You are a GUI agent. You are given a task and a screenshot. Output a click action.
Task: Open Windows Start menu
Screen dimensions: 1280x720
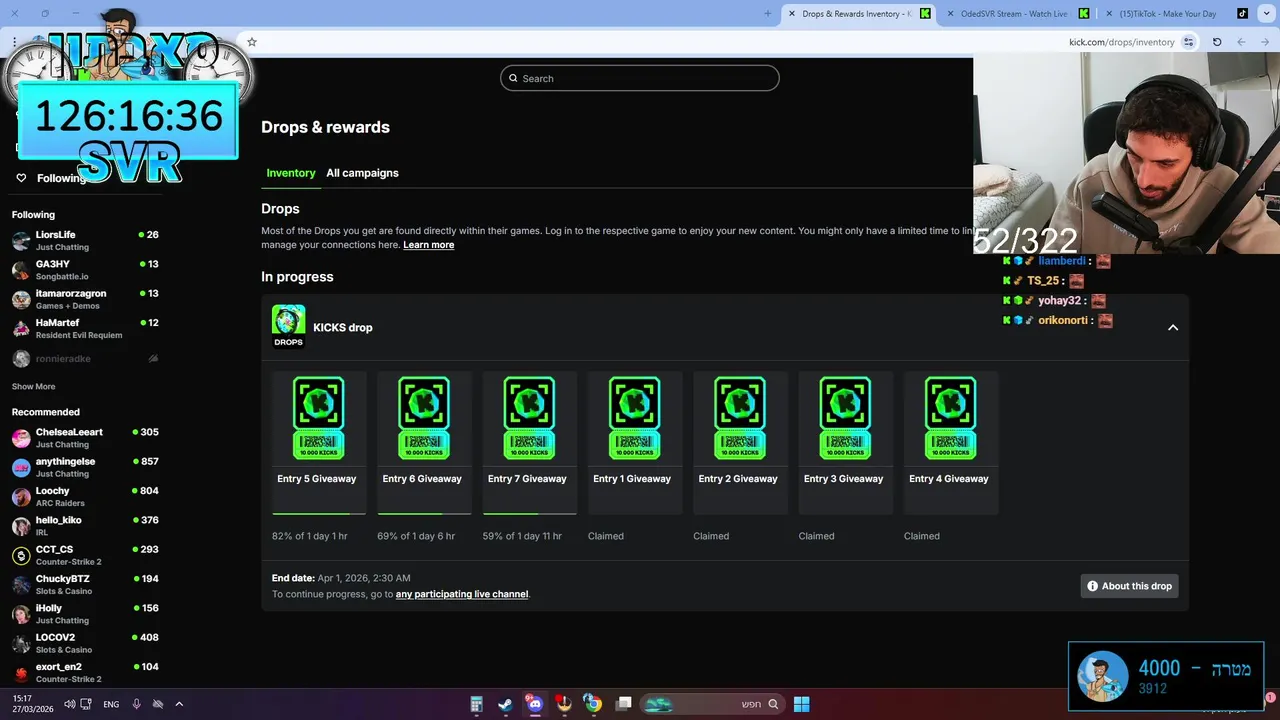(x=801, y=704)
